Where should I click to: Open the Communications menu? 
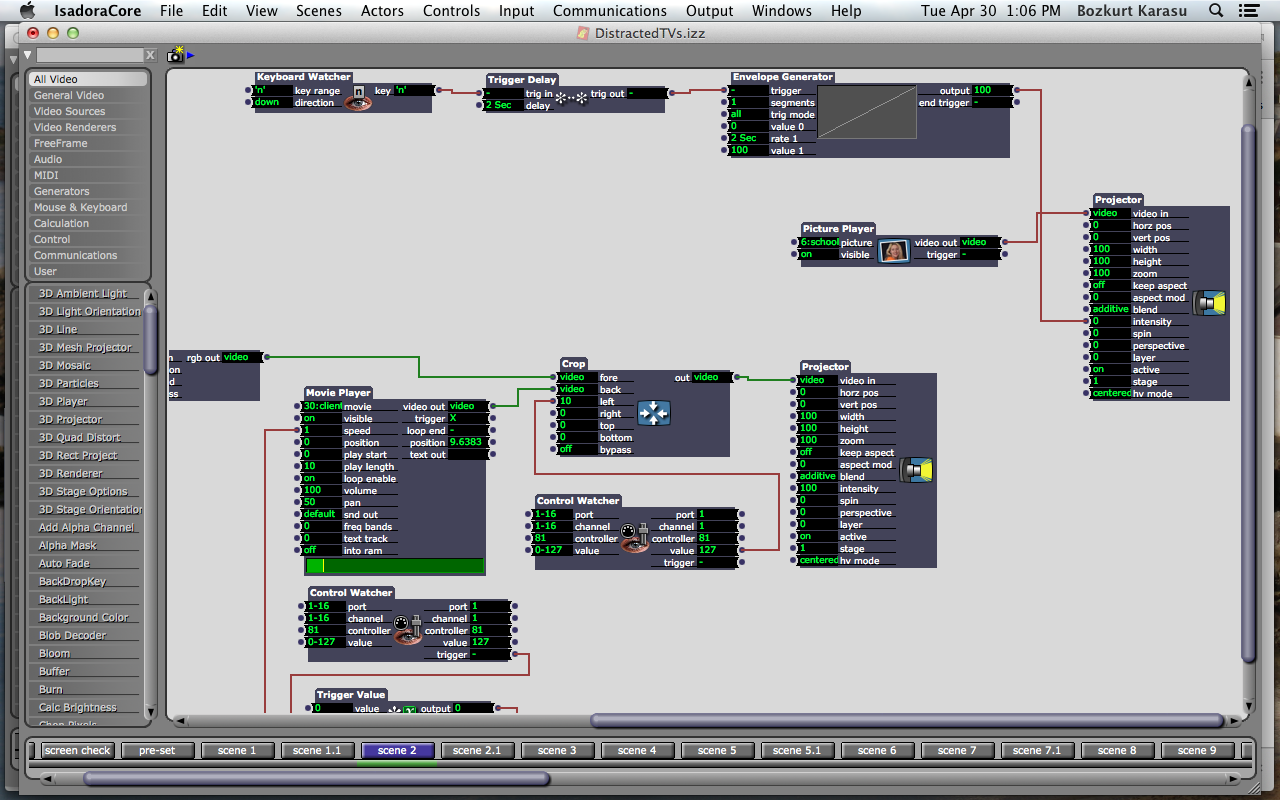pyautogui.click(x=609, y=11)
